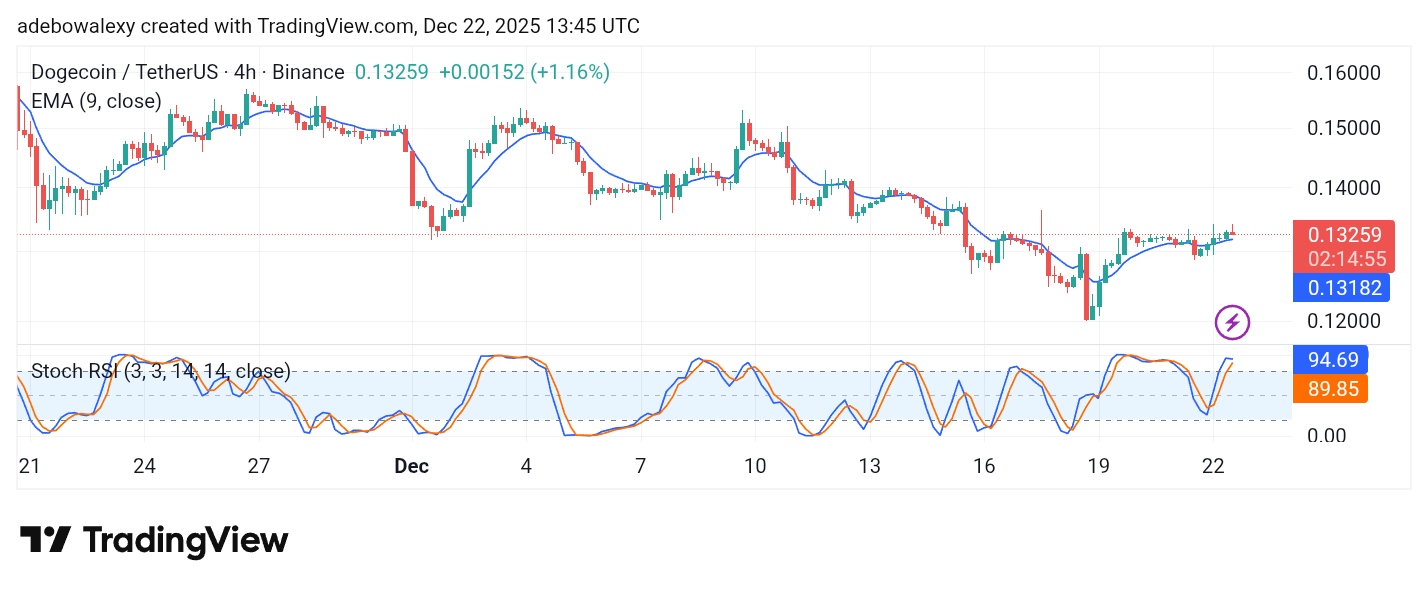Click the 10 date label on time axis
The image size is (1428, 591).
pos(754,466)
